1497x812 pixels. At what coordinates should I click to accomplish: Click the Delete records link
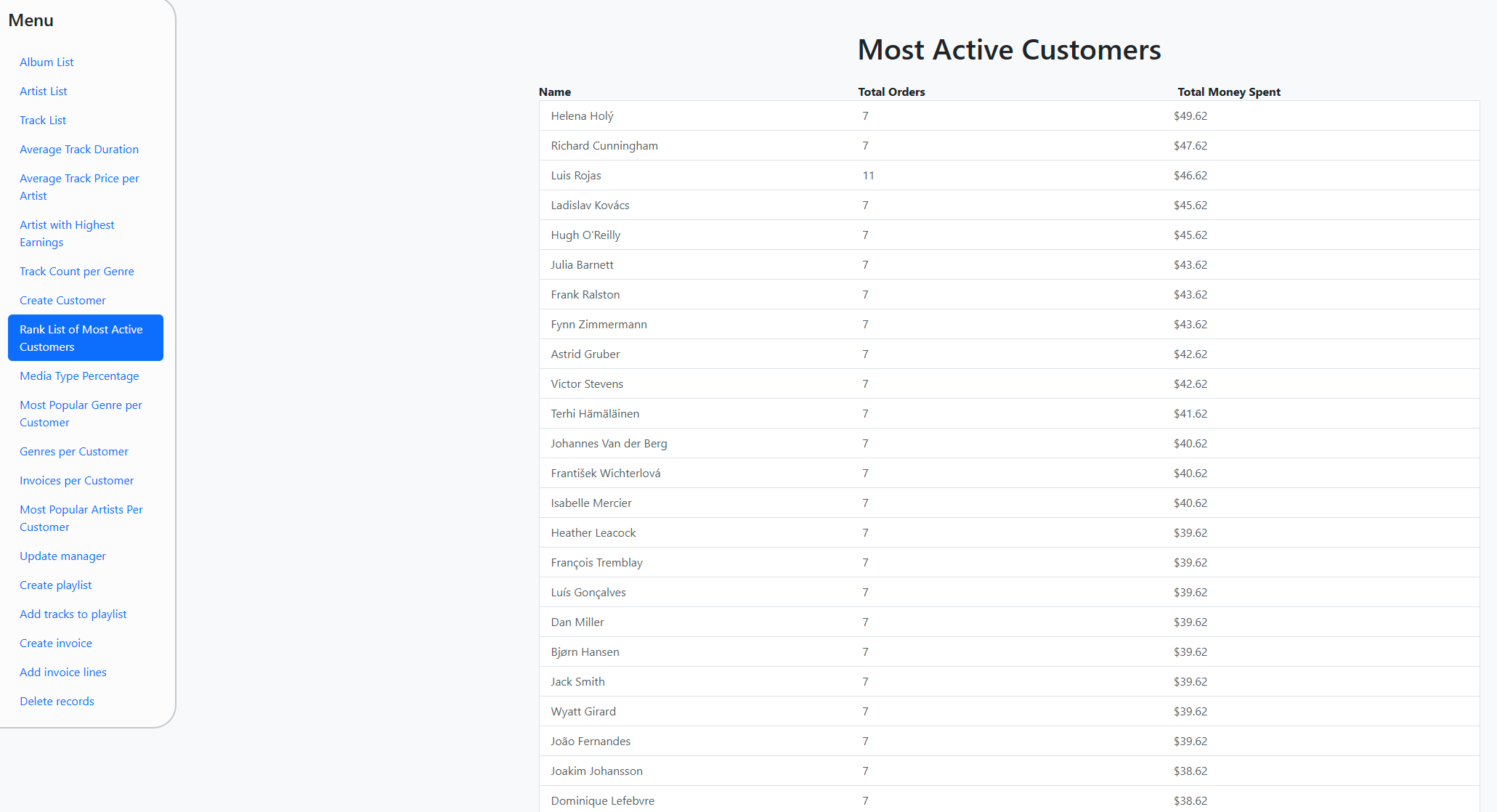(57, 702)
